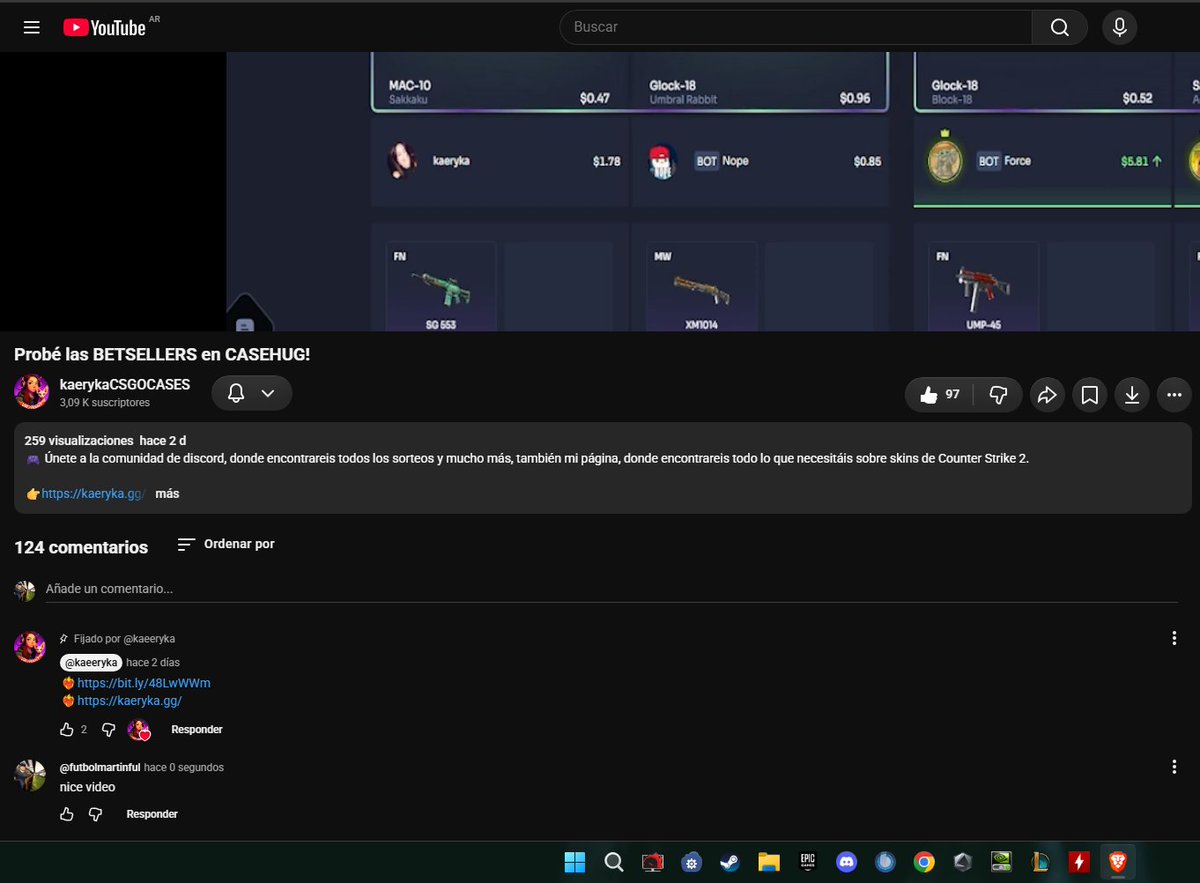Screen dimensions: 1200x883
Task: Open options menu for the pinned comment
Action: point(1174,638)
